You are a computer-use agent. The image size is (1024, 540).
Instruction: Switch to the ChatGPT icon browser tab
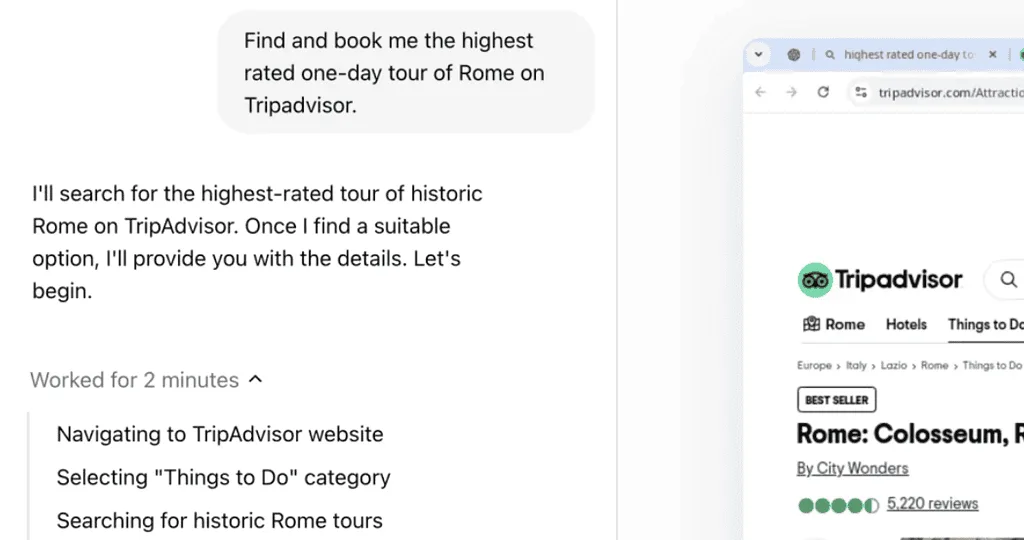coord(794,55)
